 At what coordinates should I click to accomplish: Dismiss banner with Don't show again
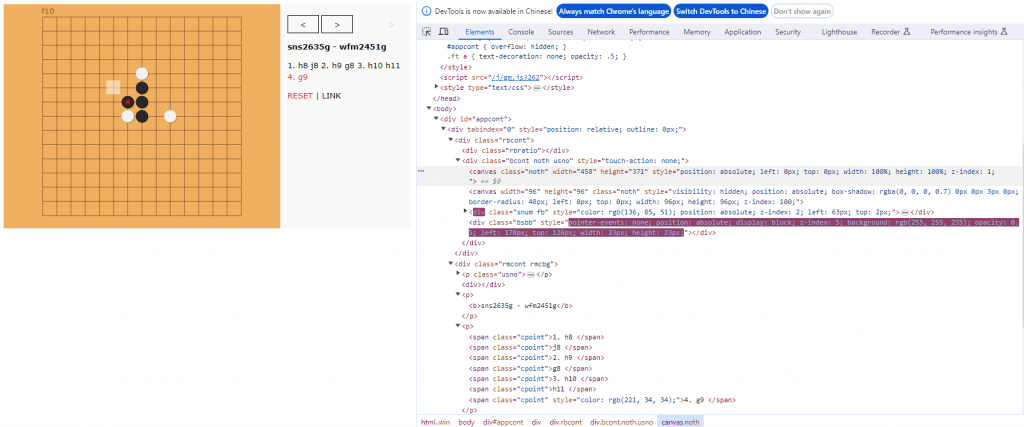click(x=802, y=12)
